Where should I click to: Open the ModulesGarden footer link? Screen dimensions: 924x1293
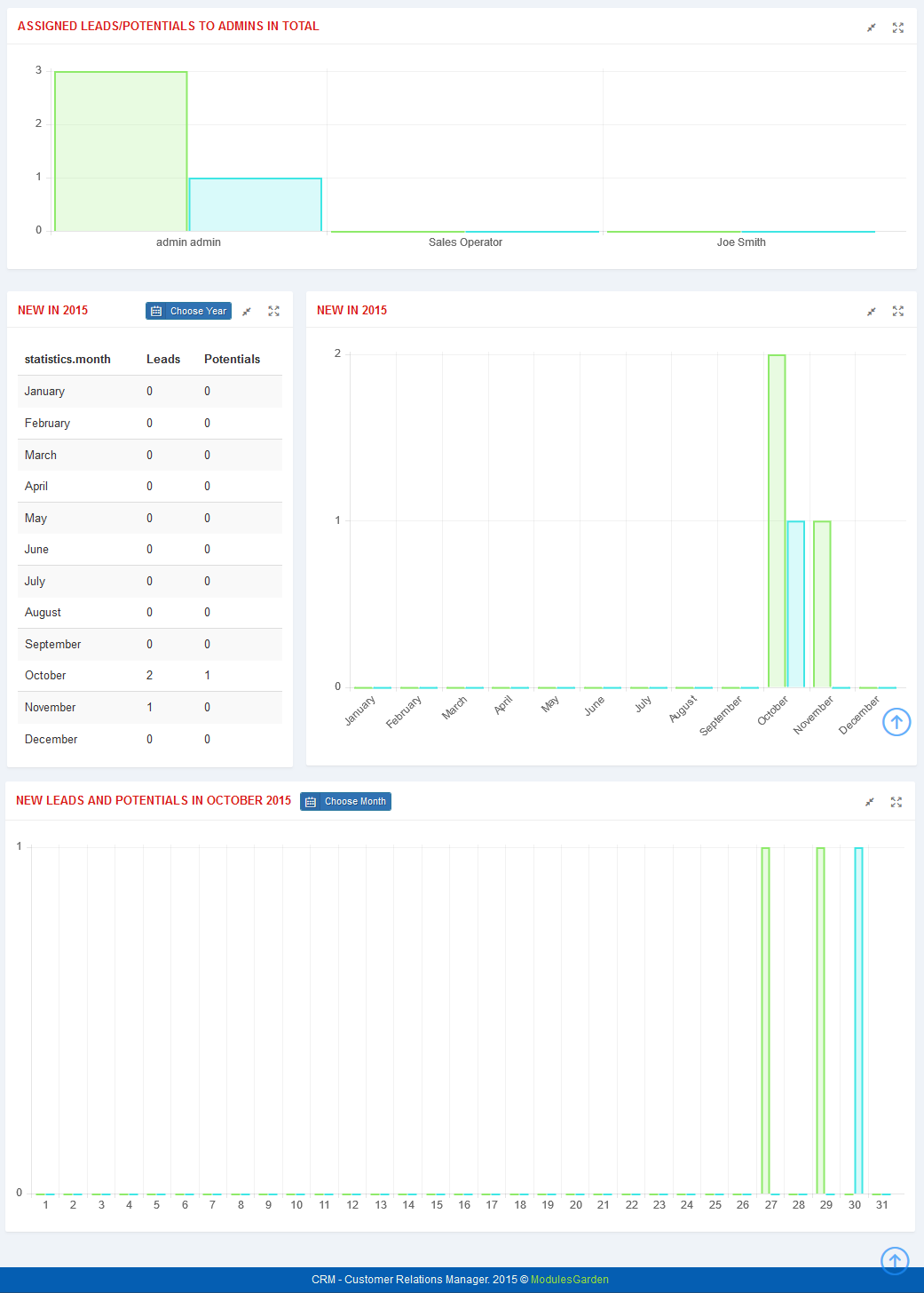coord(570,1280)
